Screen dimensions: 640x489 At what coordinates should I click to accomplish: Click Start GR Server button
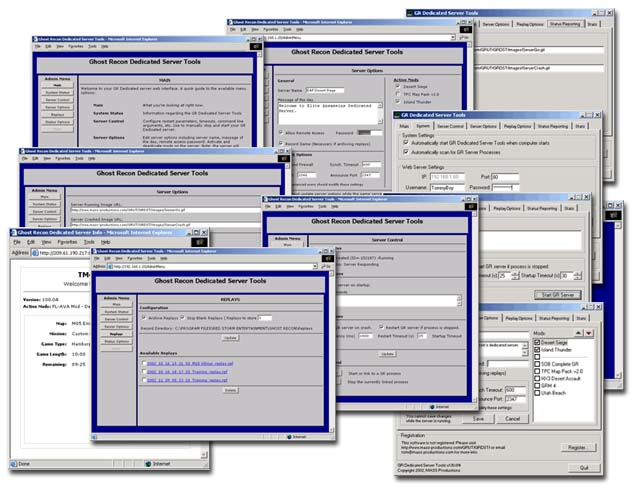(558, 295)
